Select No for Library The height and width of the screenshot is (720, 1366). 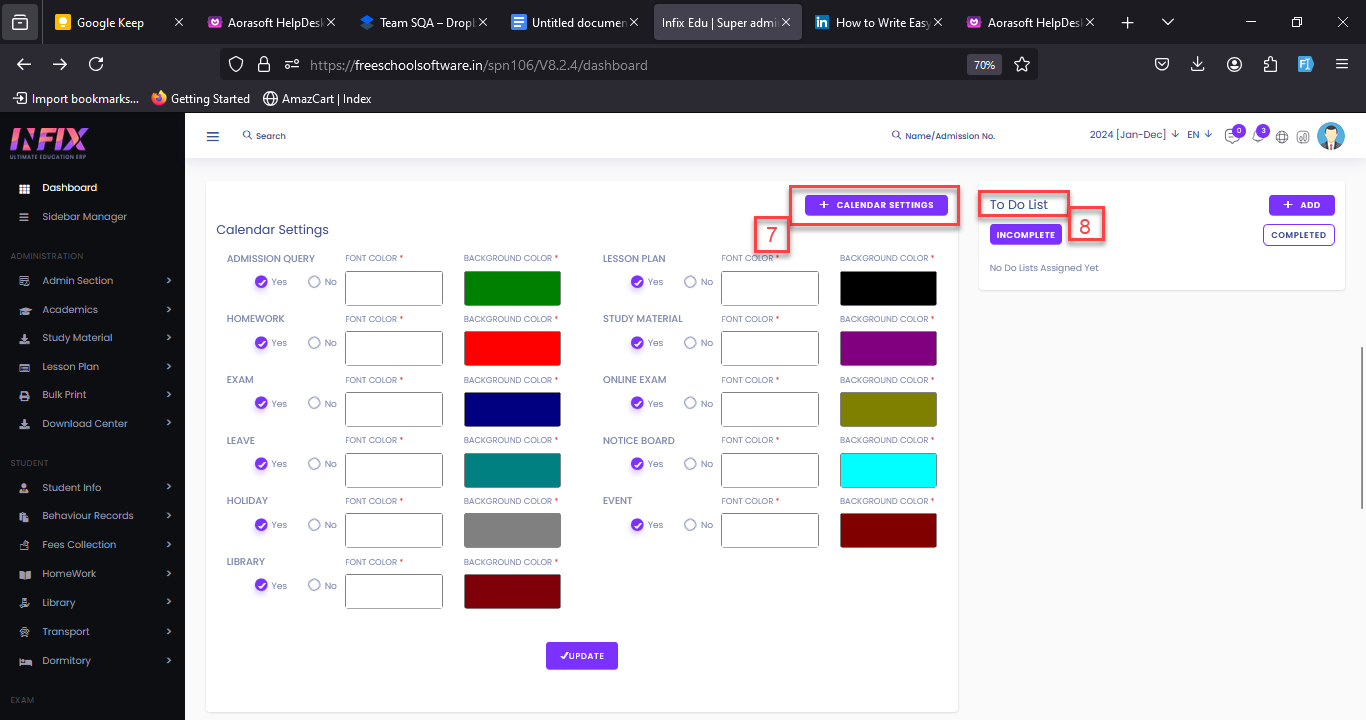pyautogui.click(x=314, y=586)
